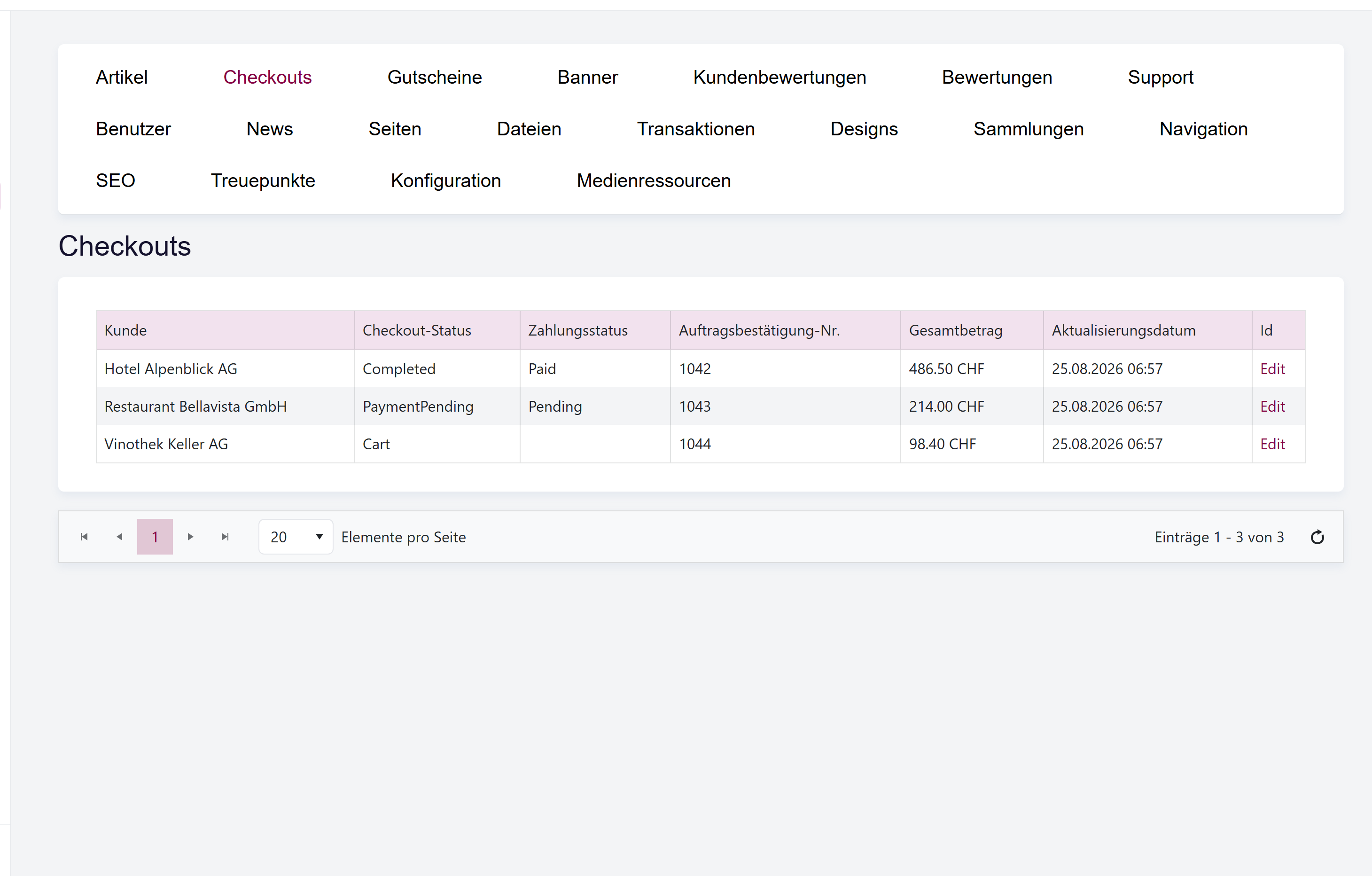This screenshot has width=1372, height=876.
Task: Click the PaymentPending status cell
Action: (437, 407)
